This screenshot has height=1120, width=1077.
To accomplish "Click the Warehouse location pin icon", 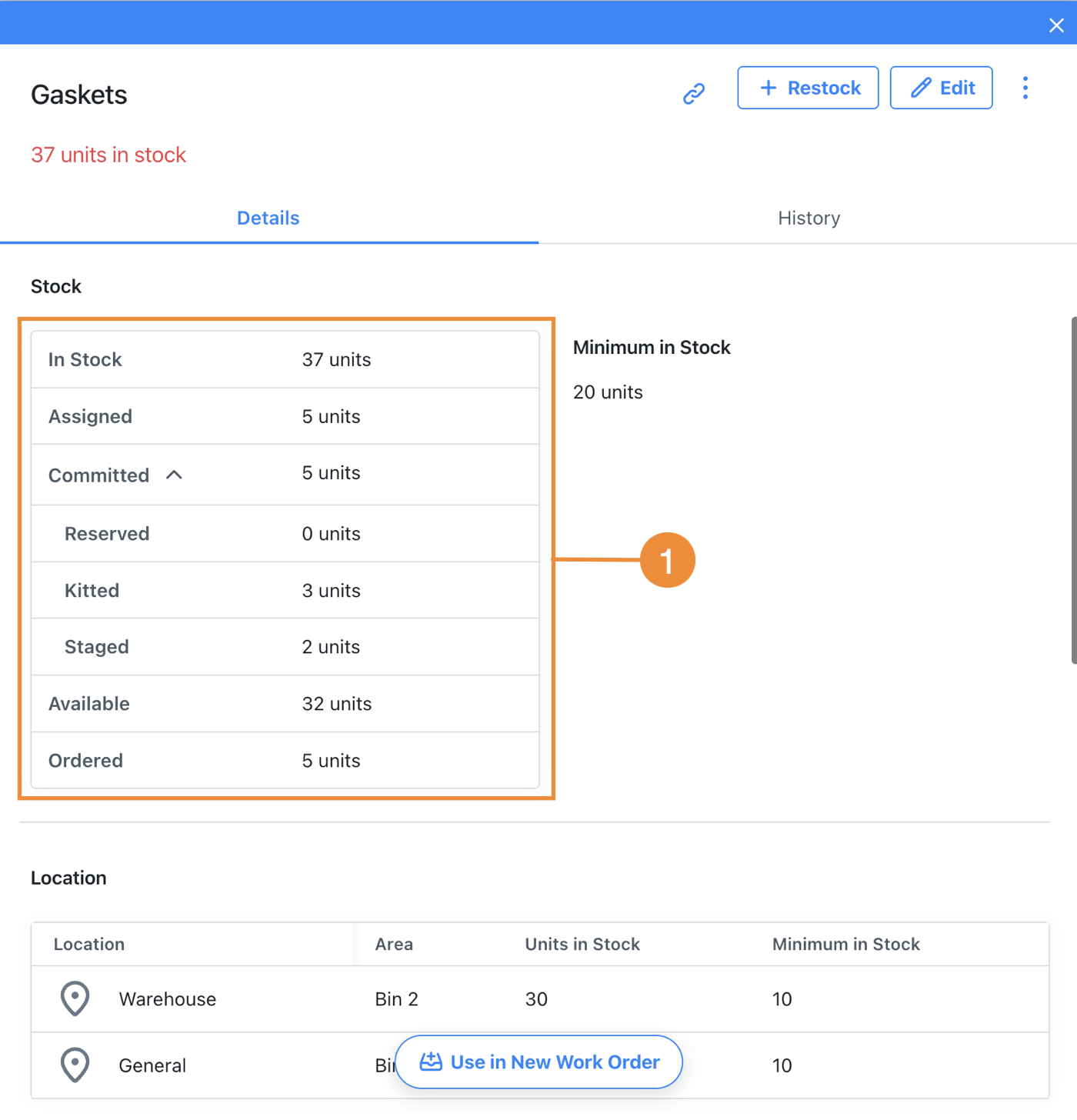I will pos(75,998).
